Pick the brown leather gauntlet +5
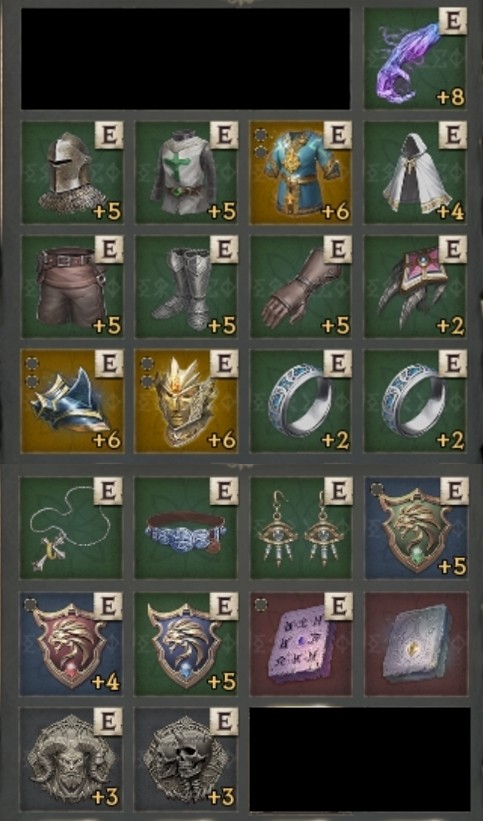 pos(301,286)
